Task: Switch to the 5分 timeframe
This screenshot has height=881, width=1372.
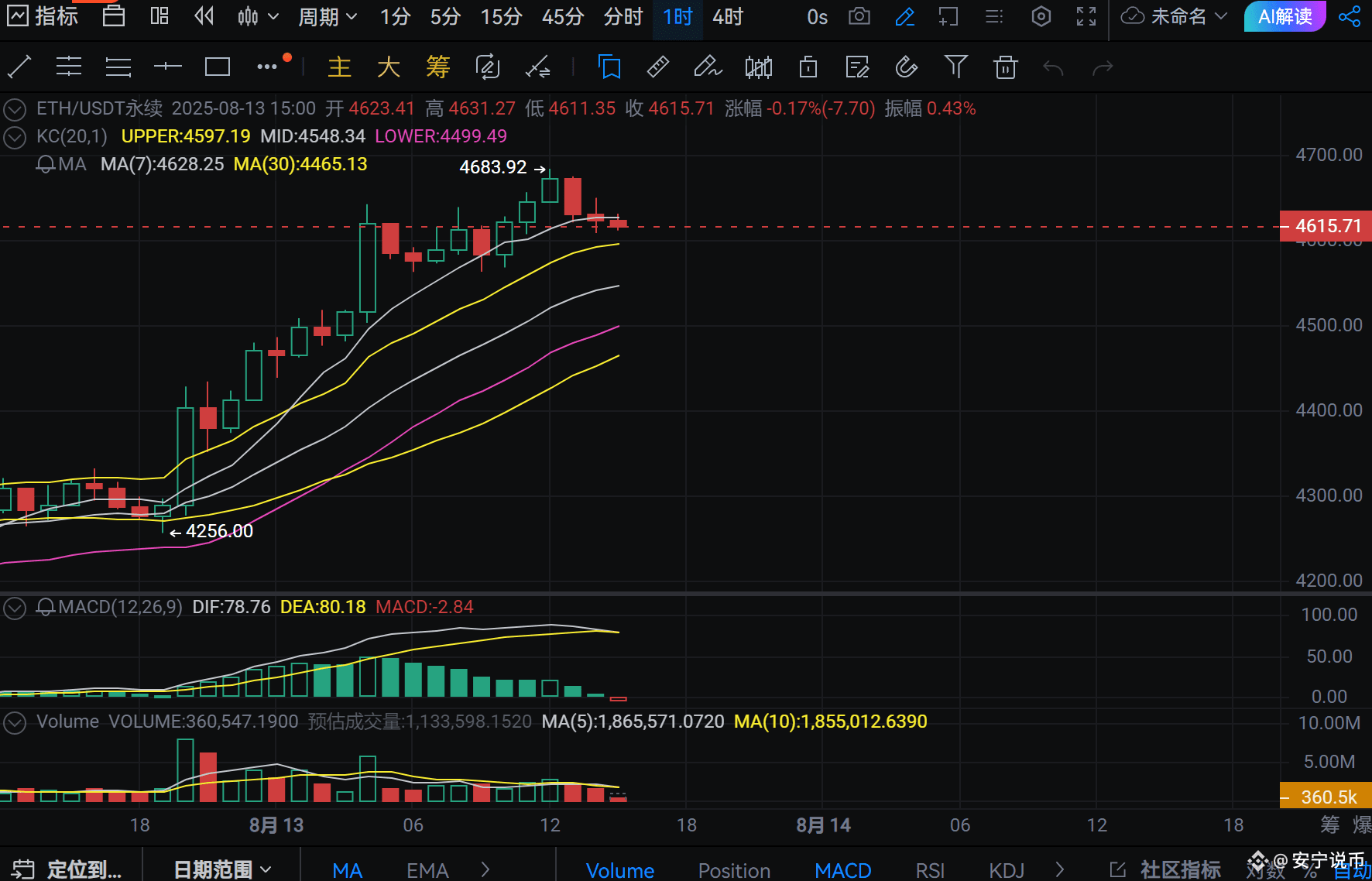Action: 445,16
